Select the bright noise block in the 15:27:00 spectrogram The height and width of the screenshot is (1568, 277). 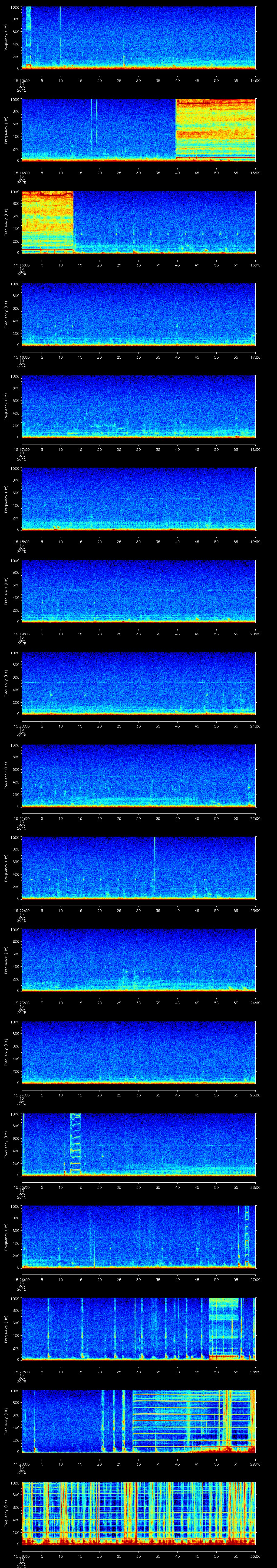coord(224,1328)
